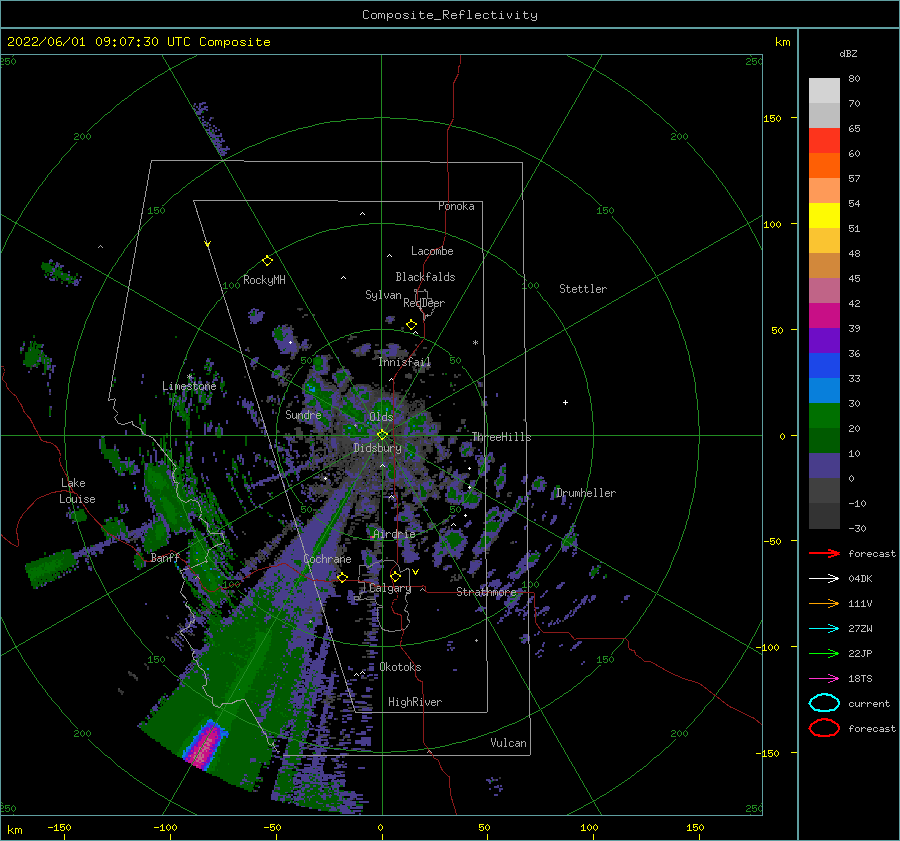Select the Stettler label

pyautogui.click(x=583, y=289)
